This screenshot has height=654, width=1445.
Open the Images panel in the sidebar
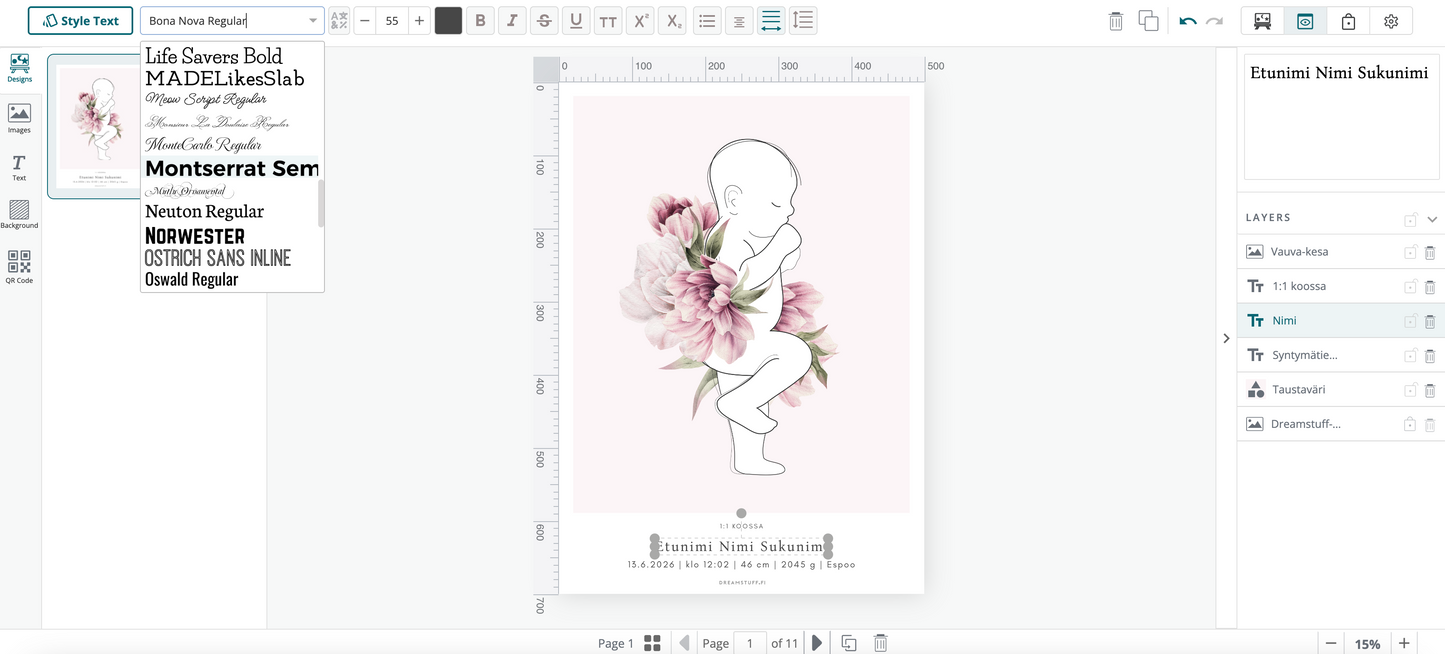coord(19,118)
